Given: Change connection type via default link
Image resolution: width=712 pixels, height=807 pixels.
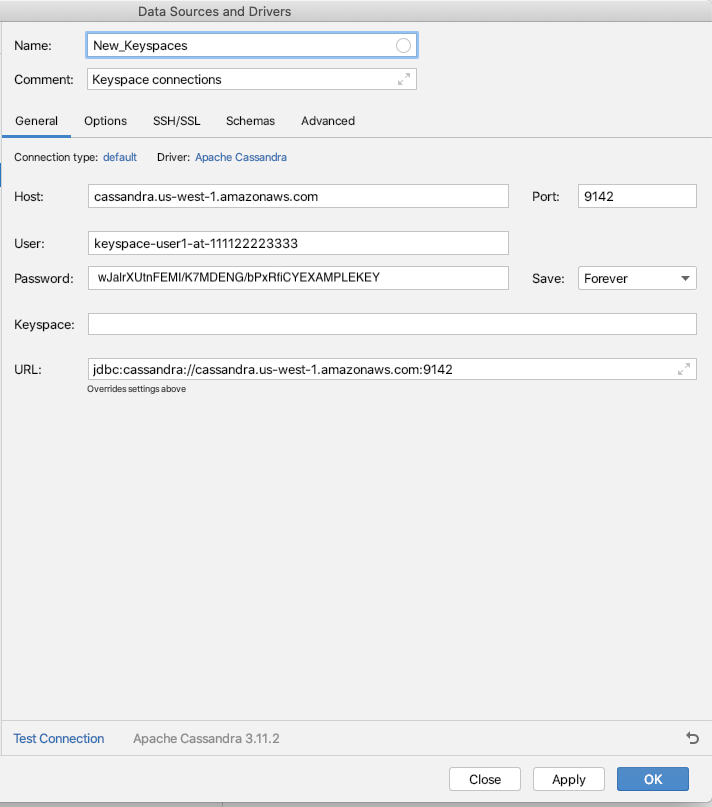Looking at the screenshot, I should (x=120, y=157).
